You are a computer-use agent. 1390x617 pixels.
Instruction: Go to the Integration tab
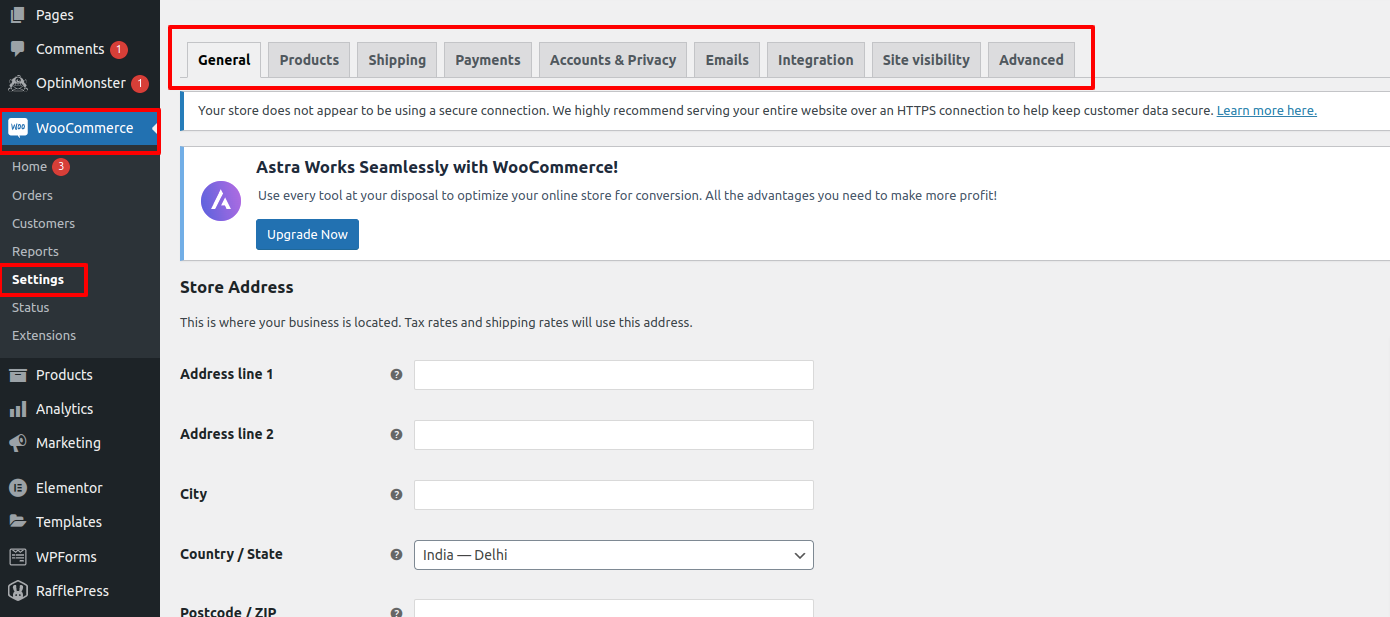click(816, 60)
